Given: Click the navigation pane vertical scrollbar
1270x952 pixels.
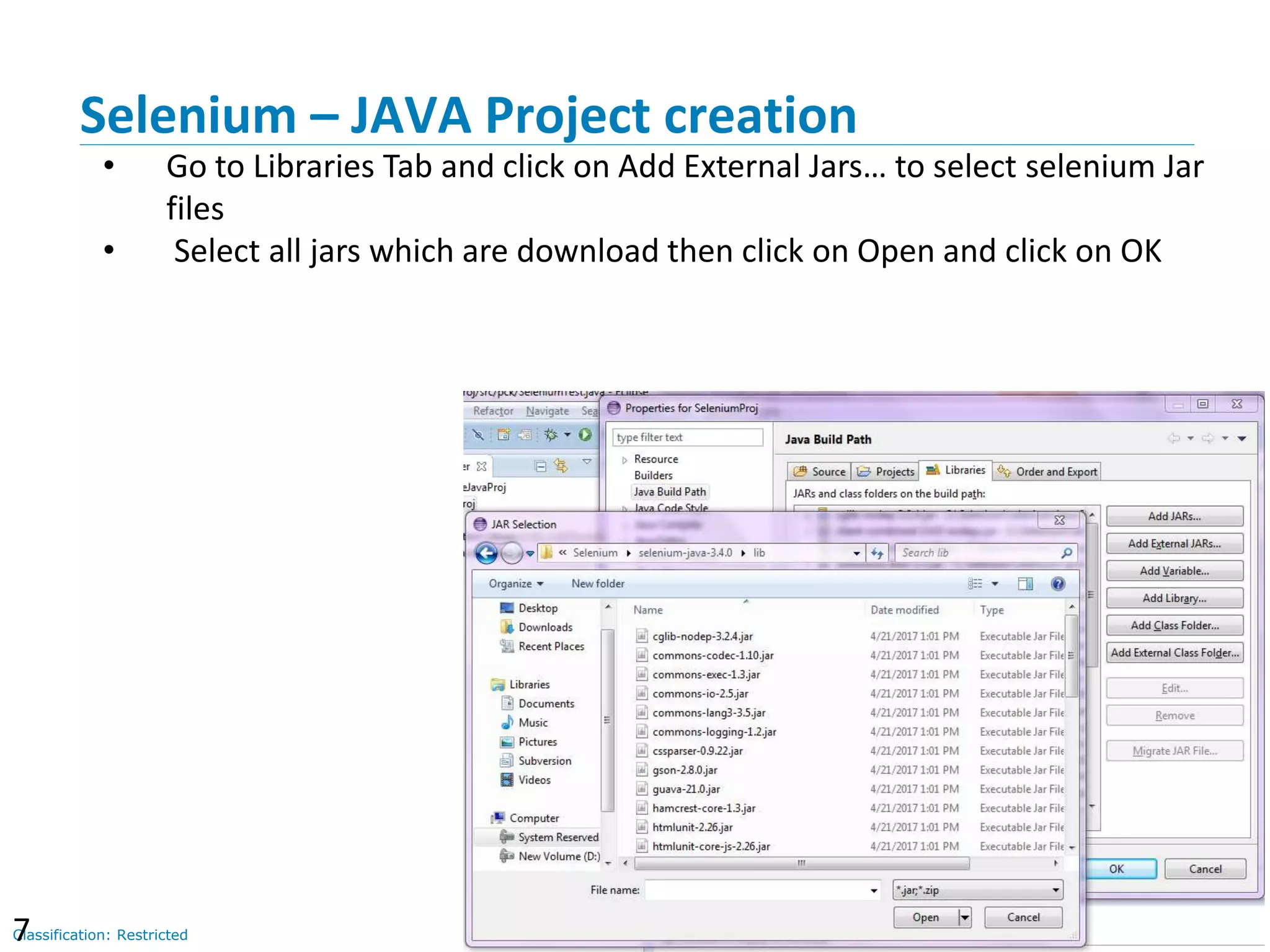Looking at the screenshot, I should point(608,720).
